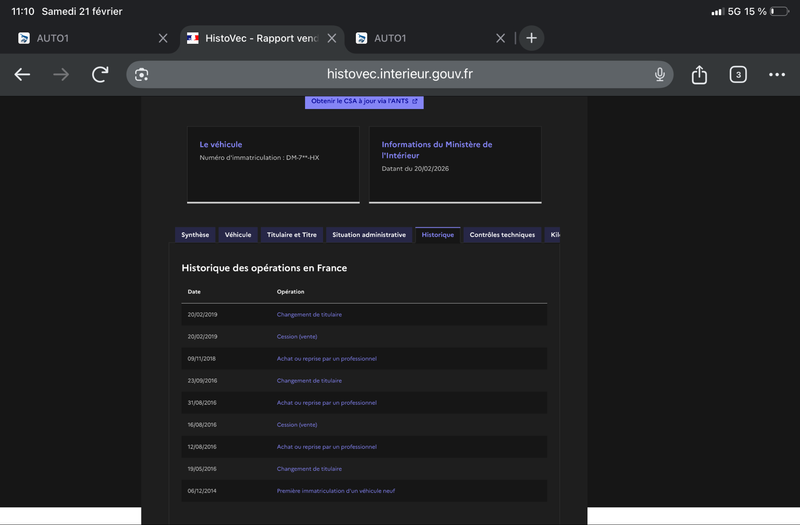
Task: Tap the address bar URL field
Action: point(400,75)
